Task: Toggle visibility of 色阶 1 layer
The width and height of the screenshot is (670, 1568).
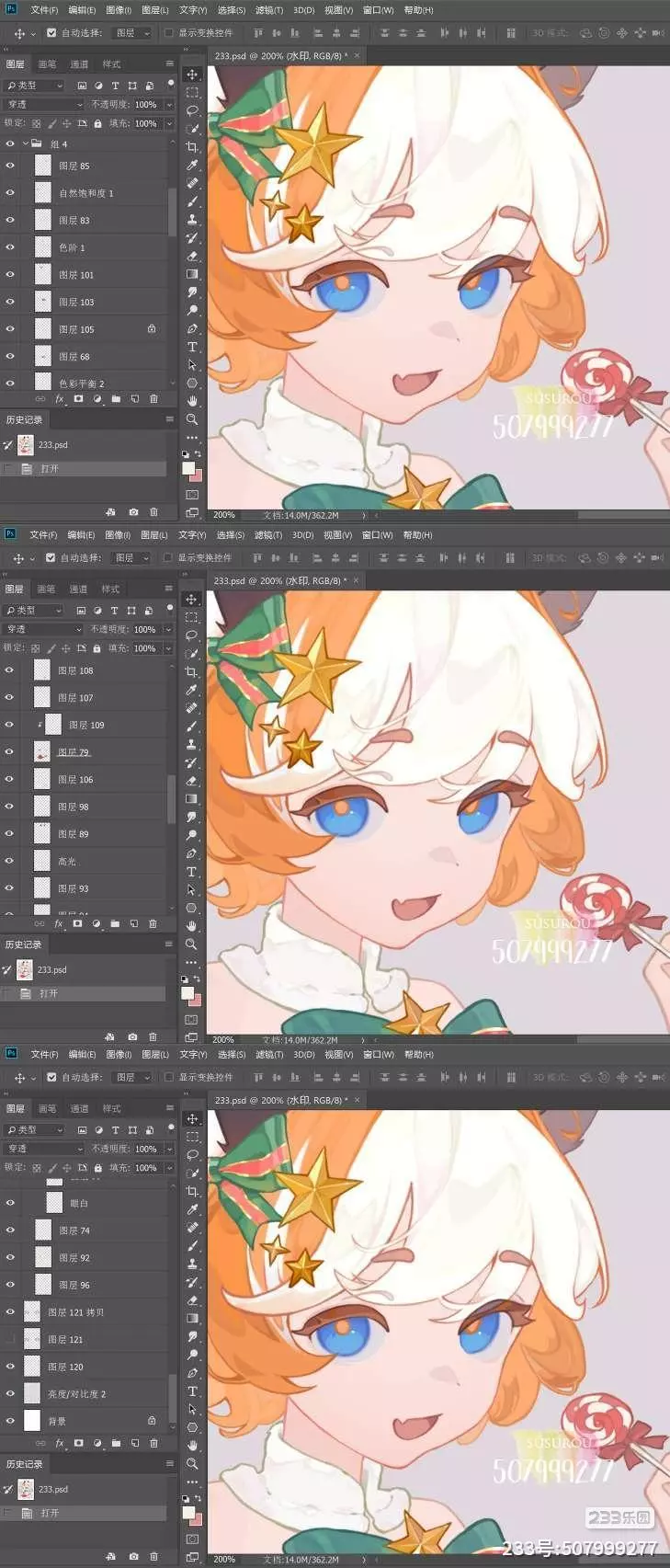Action: click(10, 247)
